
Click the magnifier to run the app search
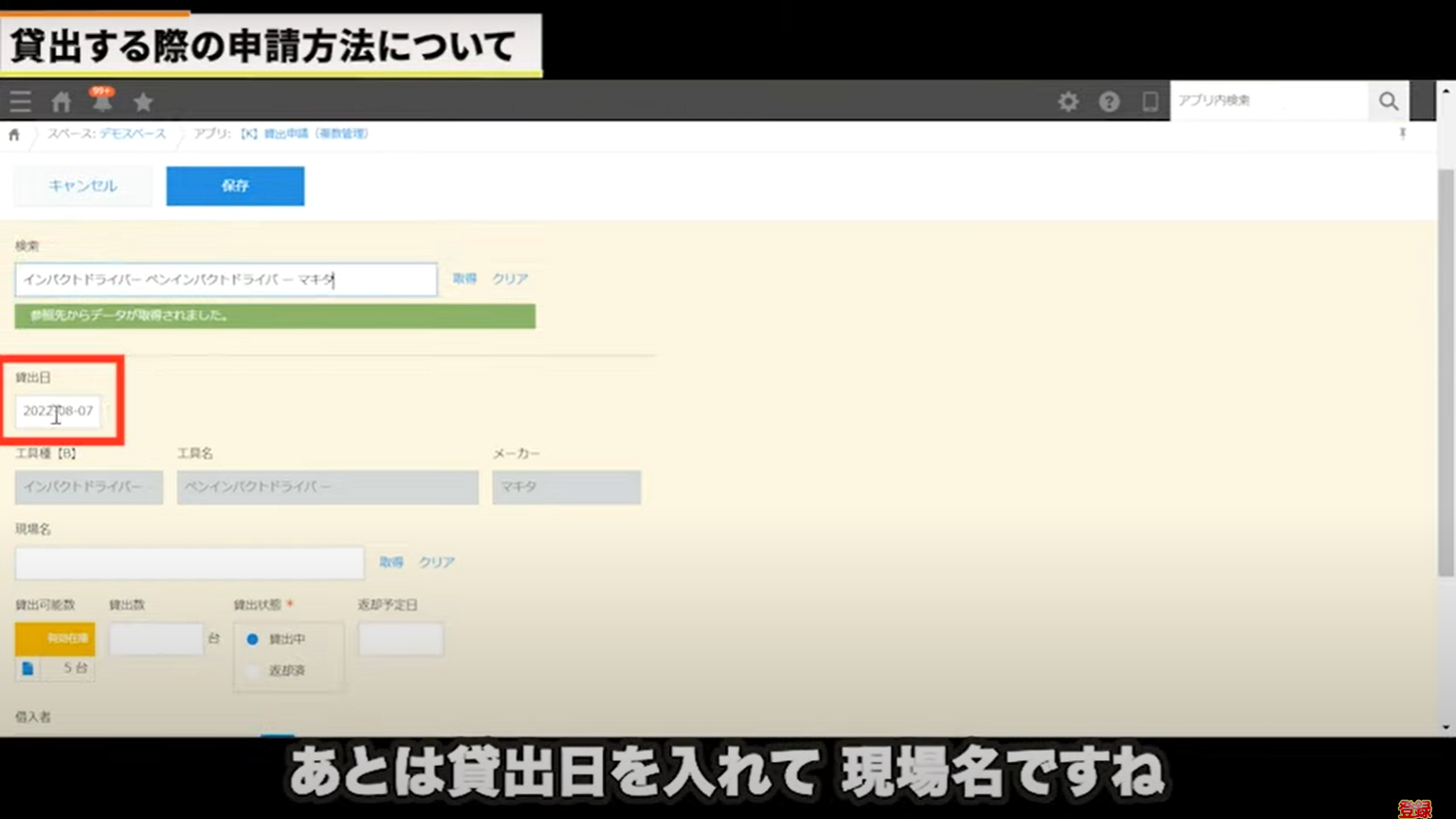pos(1389,100)
